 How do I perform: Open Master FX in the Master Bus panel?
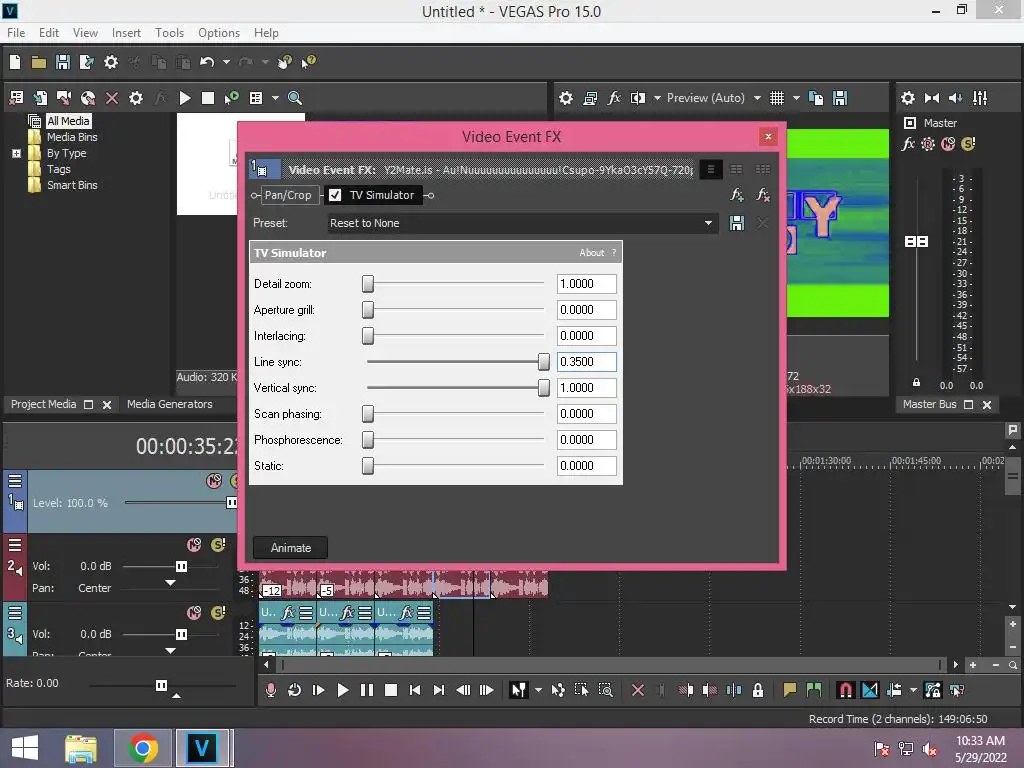[x=908, y=144]
